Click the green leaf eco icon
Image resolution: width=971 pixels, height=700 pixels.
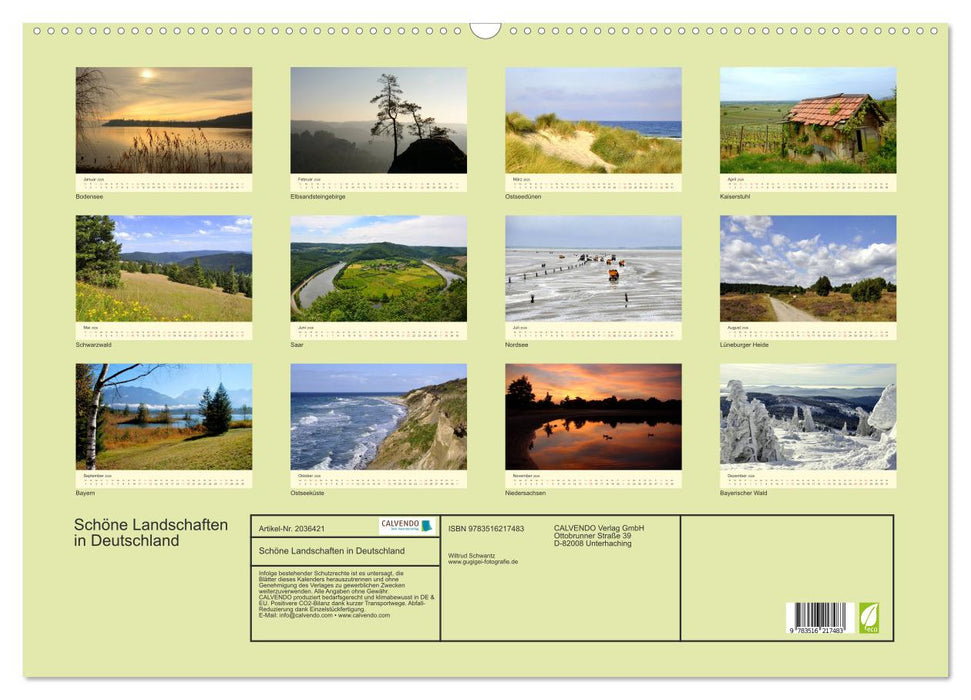pyautogui.click(x=869, y=617)
